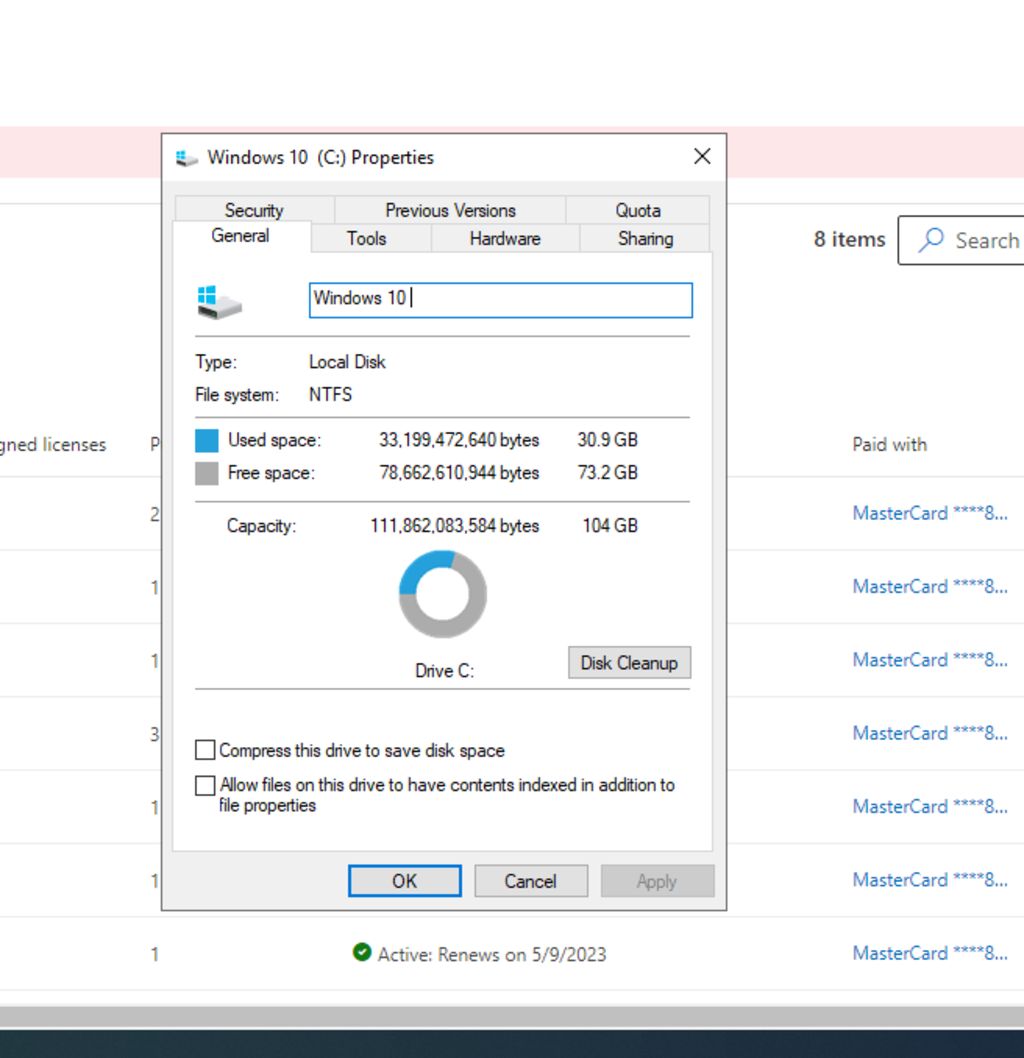Go to the Sharing tab

pyautogui.click(x=645, y=238)
